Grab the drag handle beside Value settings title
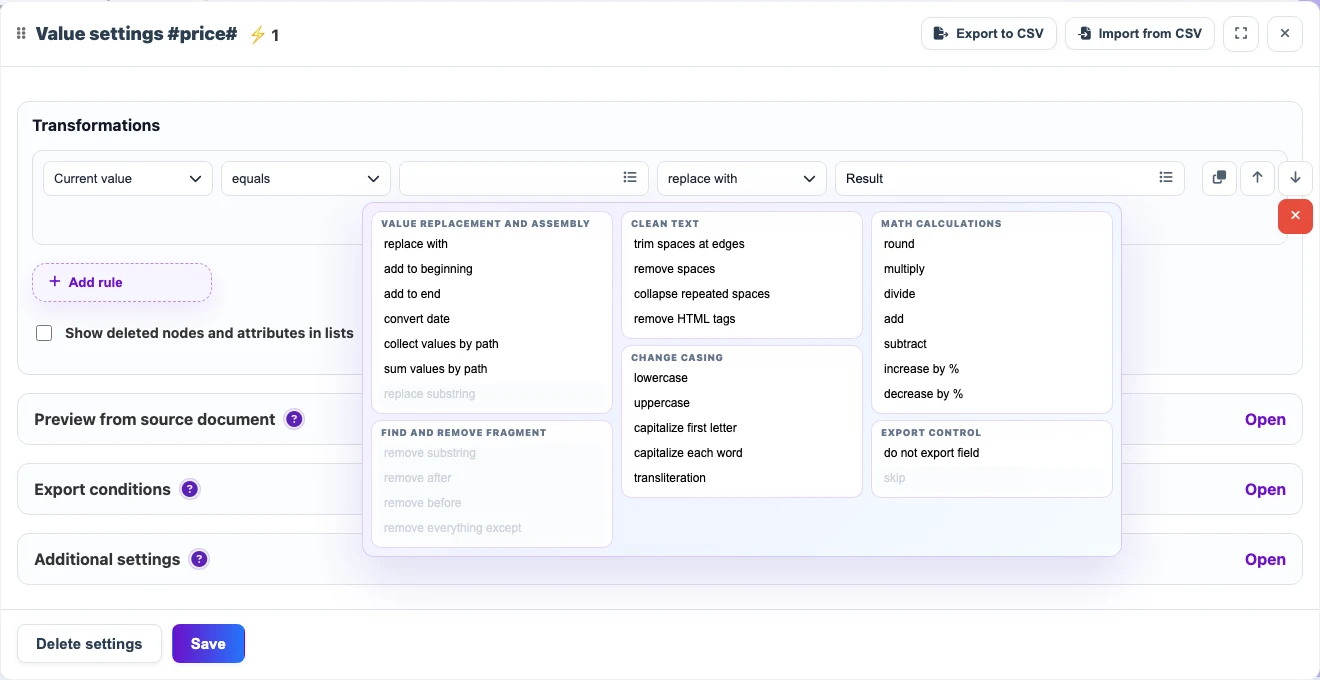The image size is (1320, 680). pos(21,34)
